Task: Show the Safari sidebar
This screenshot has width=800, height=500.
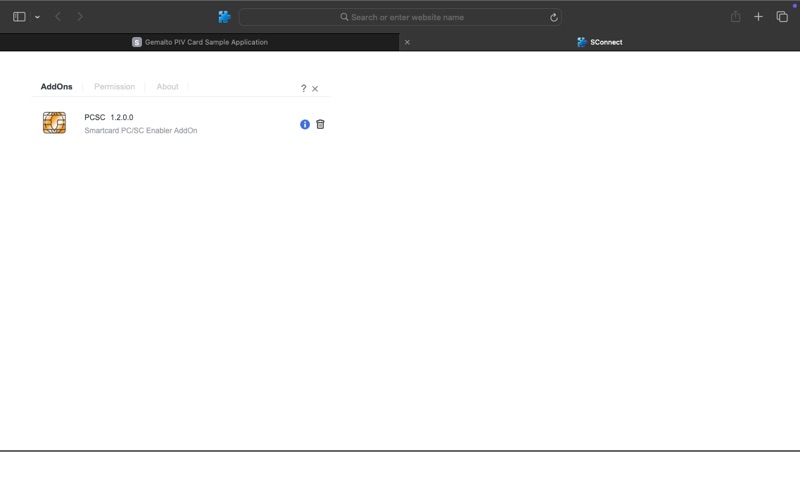Action: click(19, 17)
